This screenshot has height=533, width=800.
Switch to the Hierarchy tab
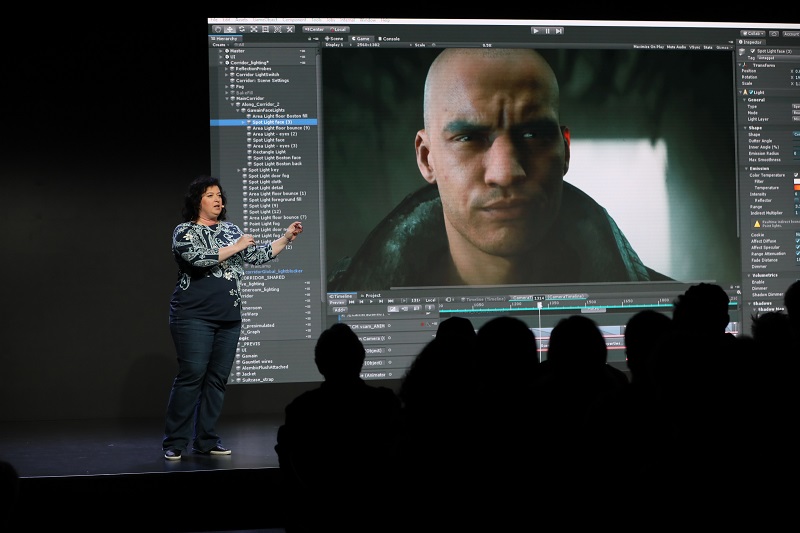pos(226,39)
